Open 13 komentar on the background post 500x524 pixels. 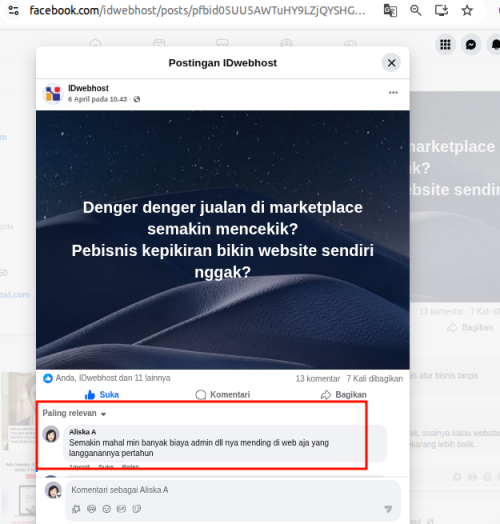click(x=441, y=311)
